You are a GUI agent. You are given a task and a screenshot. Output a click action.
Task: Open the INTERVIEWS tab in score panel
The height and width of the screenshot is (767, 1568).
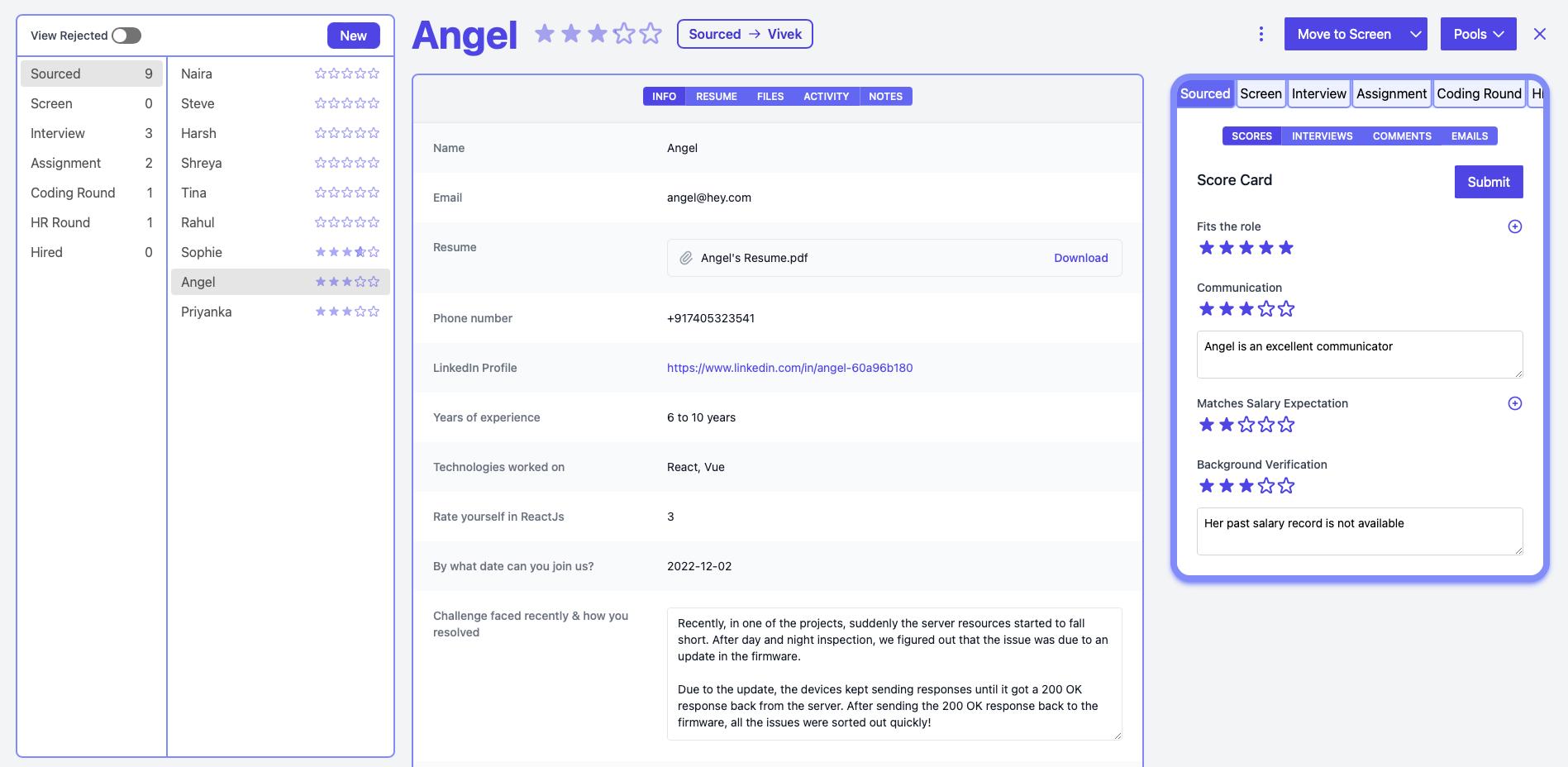(1322, 136)
